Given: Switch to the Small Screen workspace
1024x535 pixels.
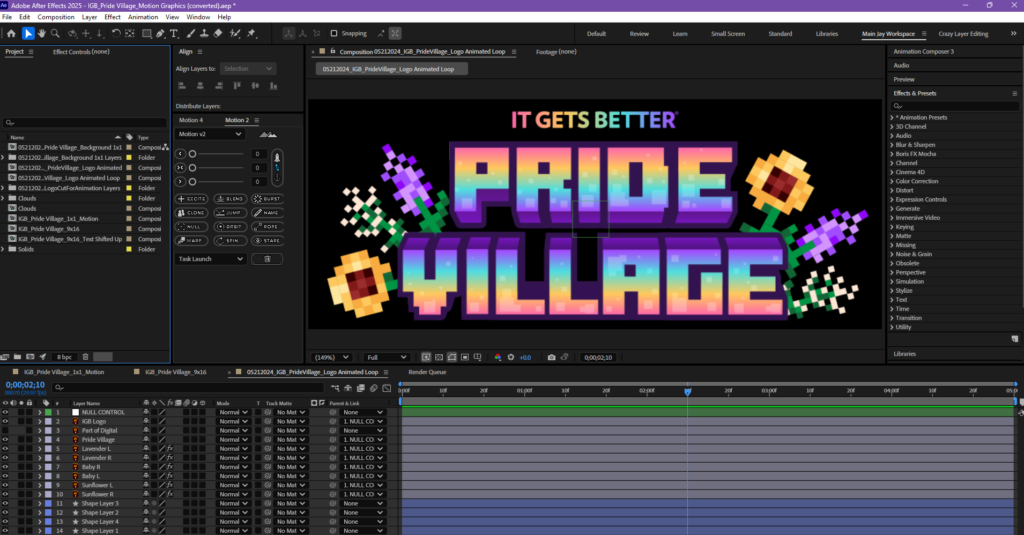Looking at the screenshot, I should click(728, 34).
